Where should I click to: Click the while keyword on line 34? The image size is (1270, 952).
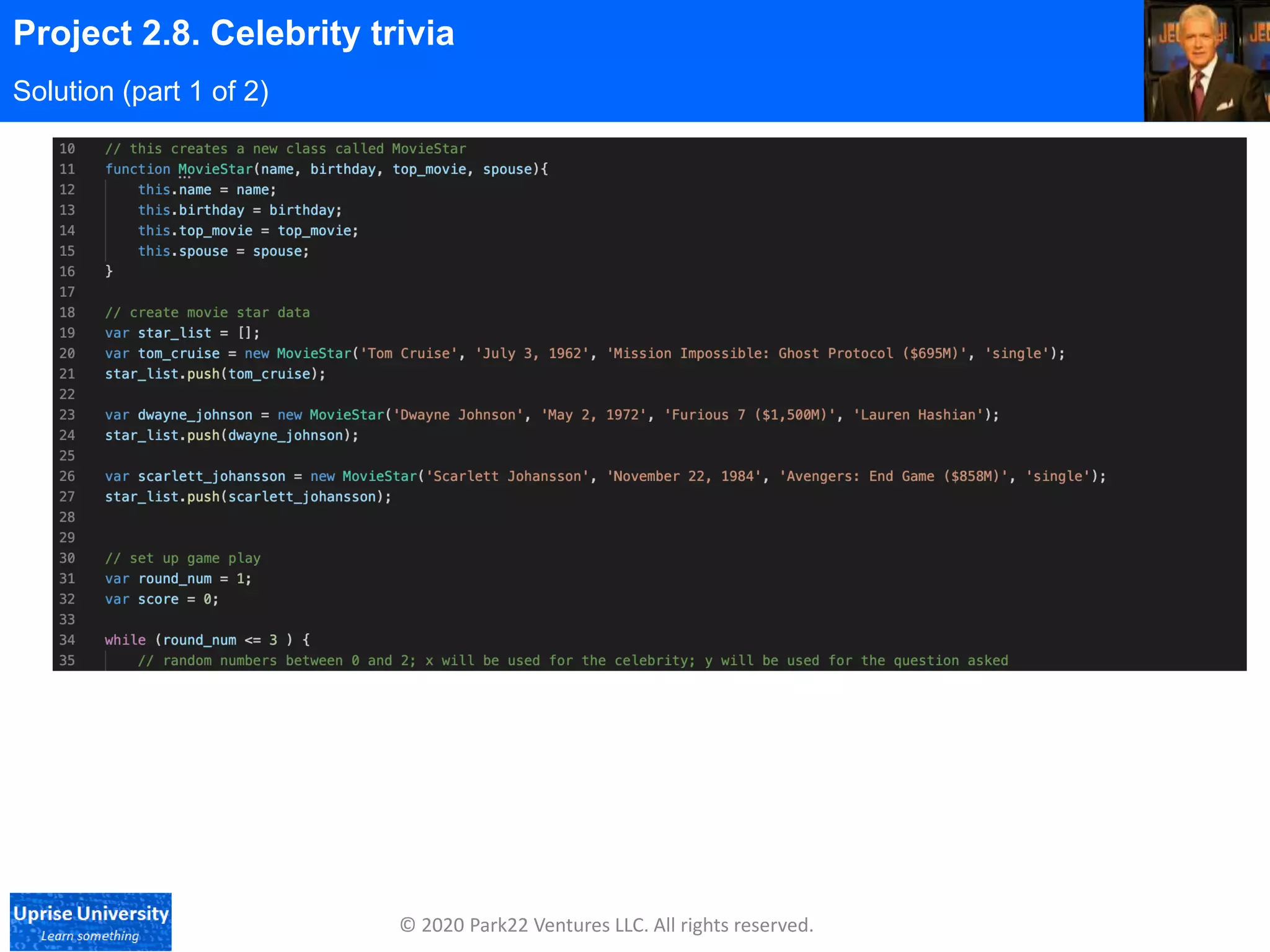pyautogui.click(x=125, y=640)
